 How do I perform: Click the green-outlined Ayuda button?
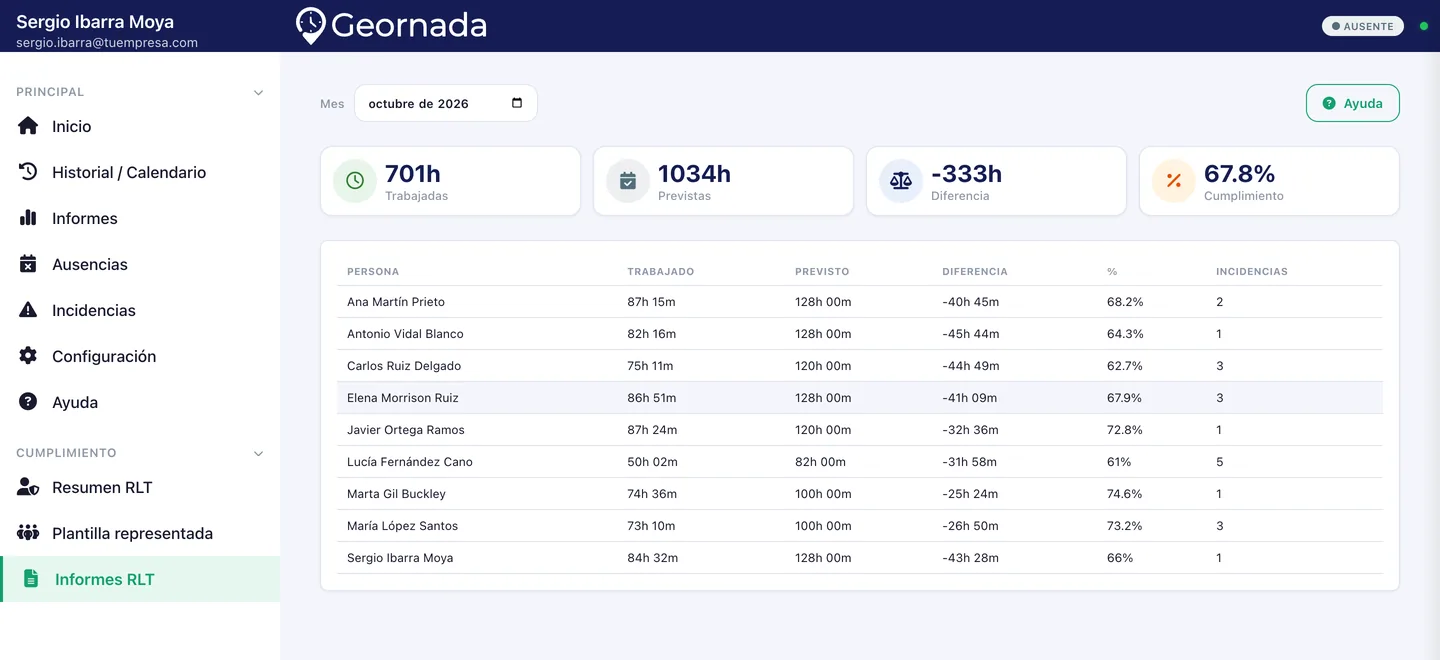[x=1352, y=103]
